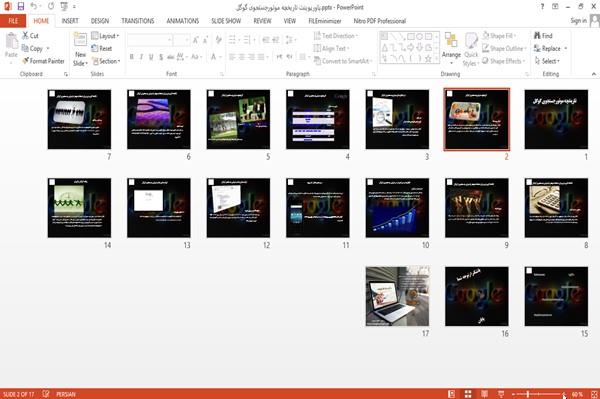Start slide show from status bar icon
Screen dimensions: 600x399
pos(501,394)
